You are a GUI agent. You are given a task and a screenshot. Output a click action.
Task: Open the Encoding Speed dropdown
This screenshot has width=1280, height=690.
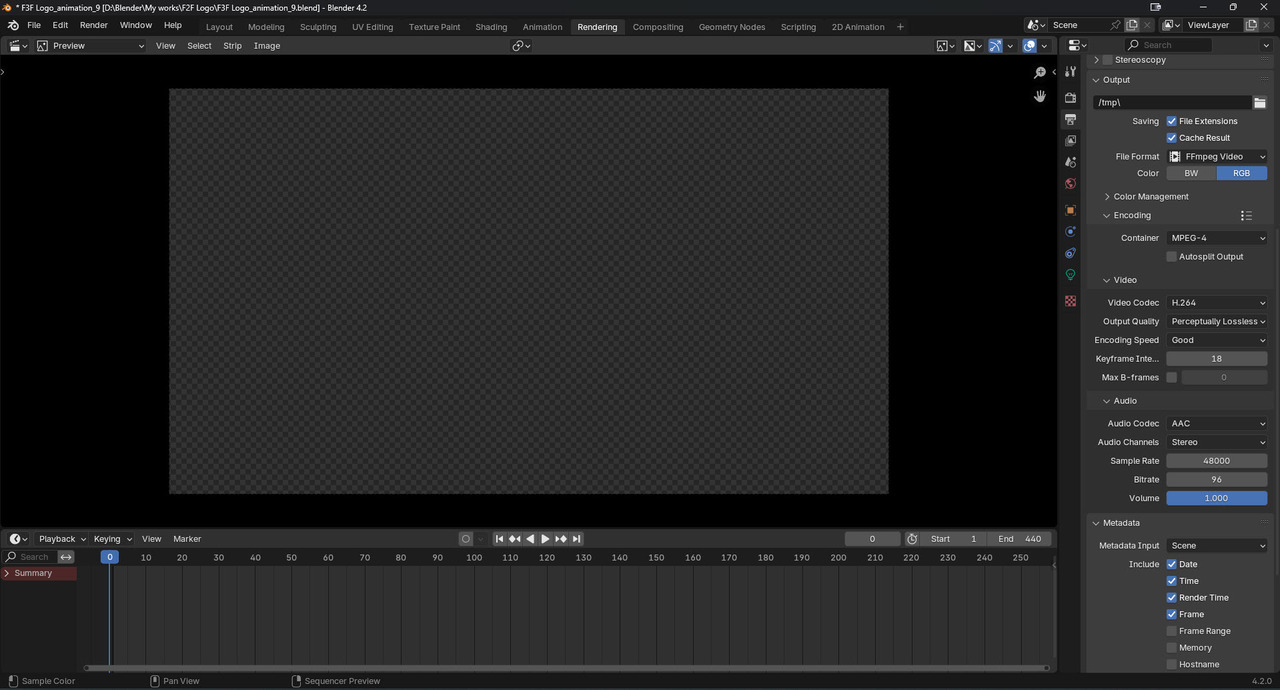tap(1217, 340)
